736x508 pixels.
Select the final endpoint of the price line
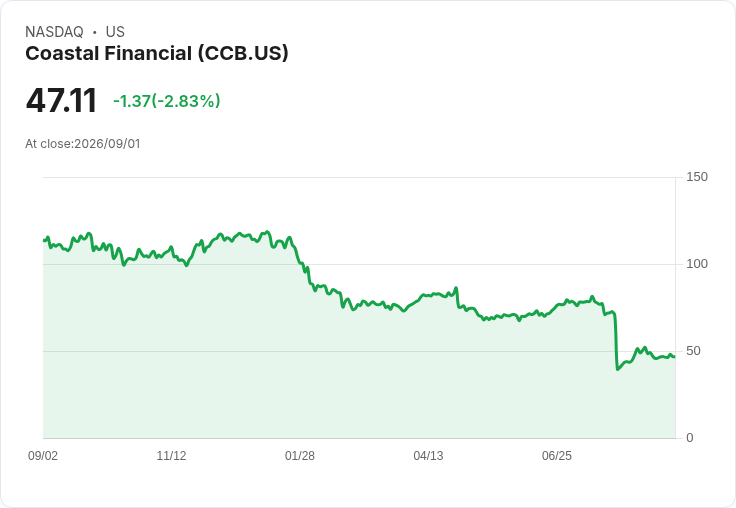tap(675, 357)
